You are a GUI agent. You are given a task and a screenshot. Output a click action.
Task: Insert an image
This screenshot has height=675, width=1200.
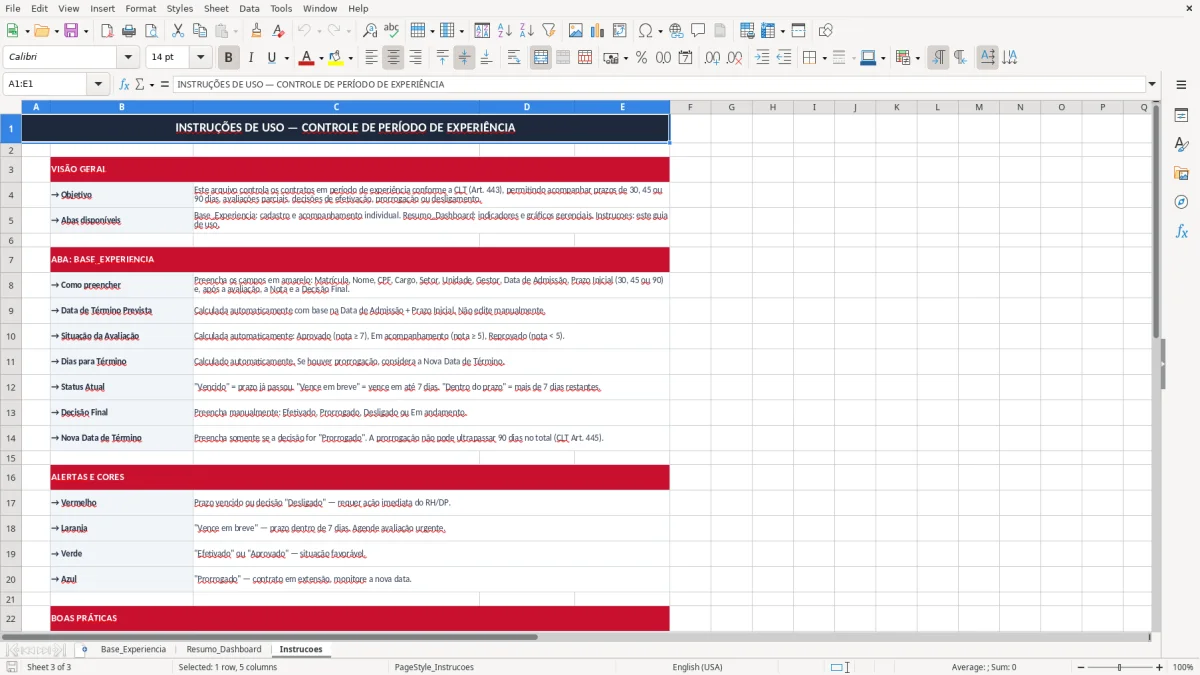pyautogui.click(x=577, y=31)
